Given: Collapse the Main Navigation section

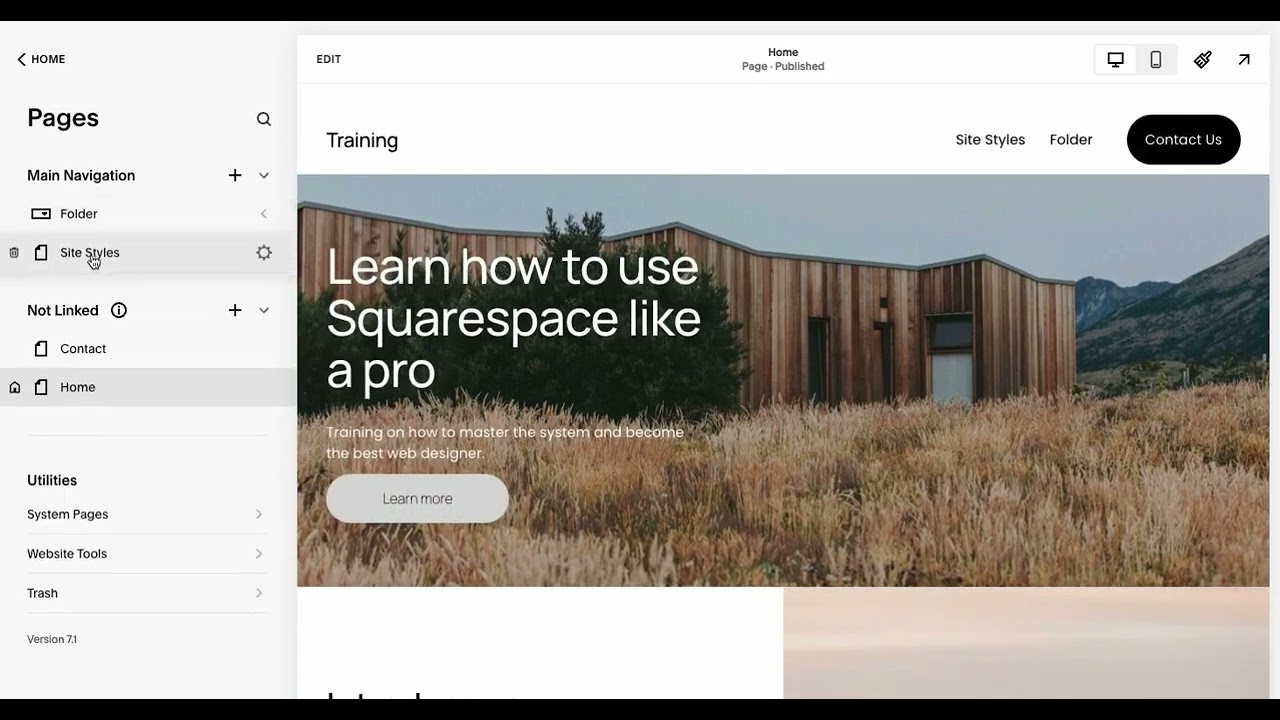Looking at the screenshot, I should 264,175.
